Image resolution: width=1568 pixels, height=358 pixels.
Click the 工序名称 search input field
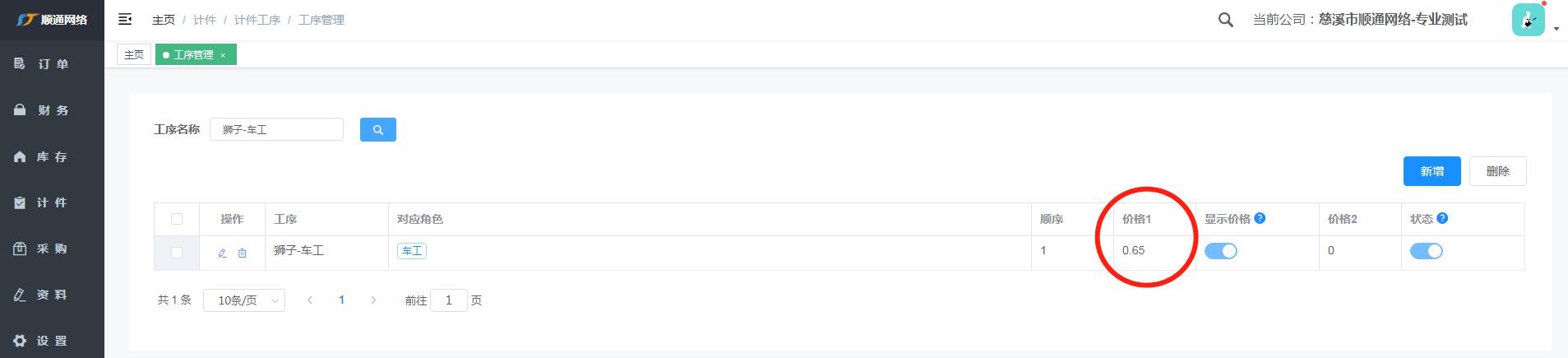(276, 129)
